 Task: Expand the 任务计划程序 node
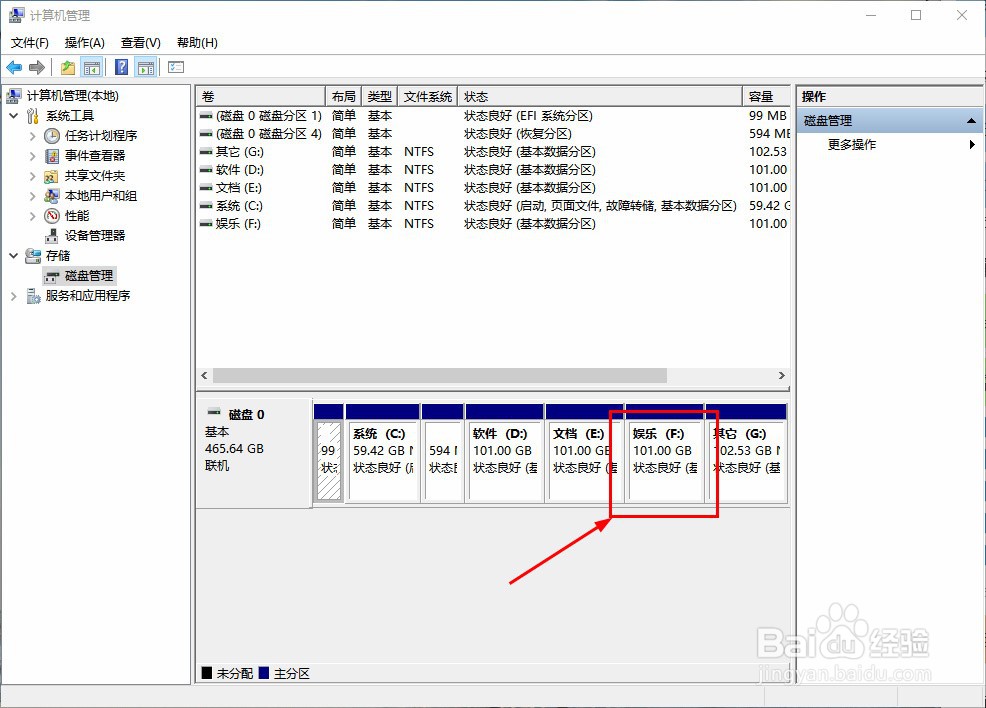pos(33,136)
